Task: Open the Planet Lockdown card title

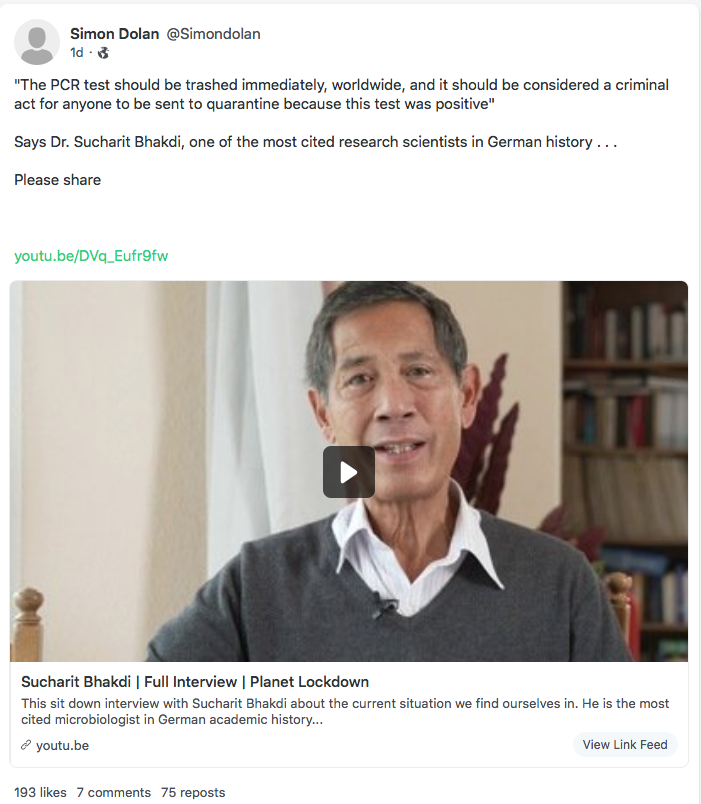Action: [195, 682]
